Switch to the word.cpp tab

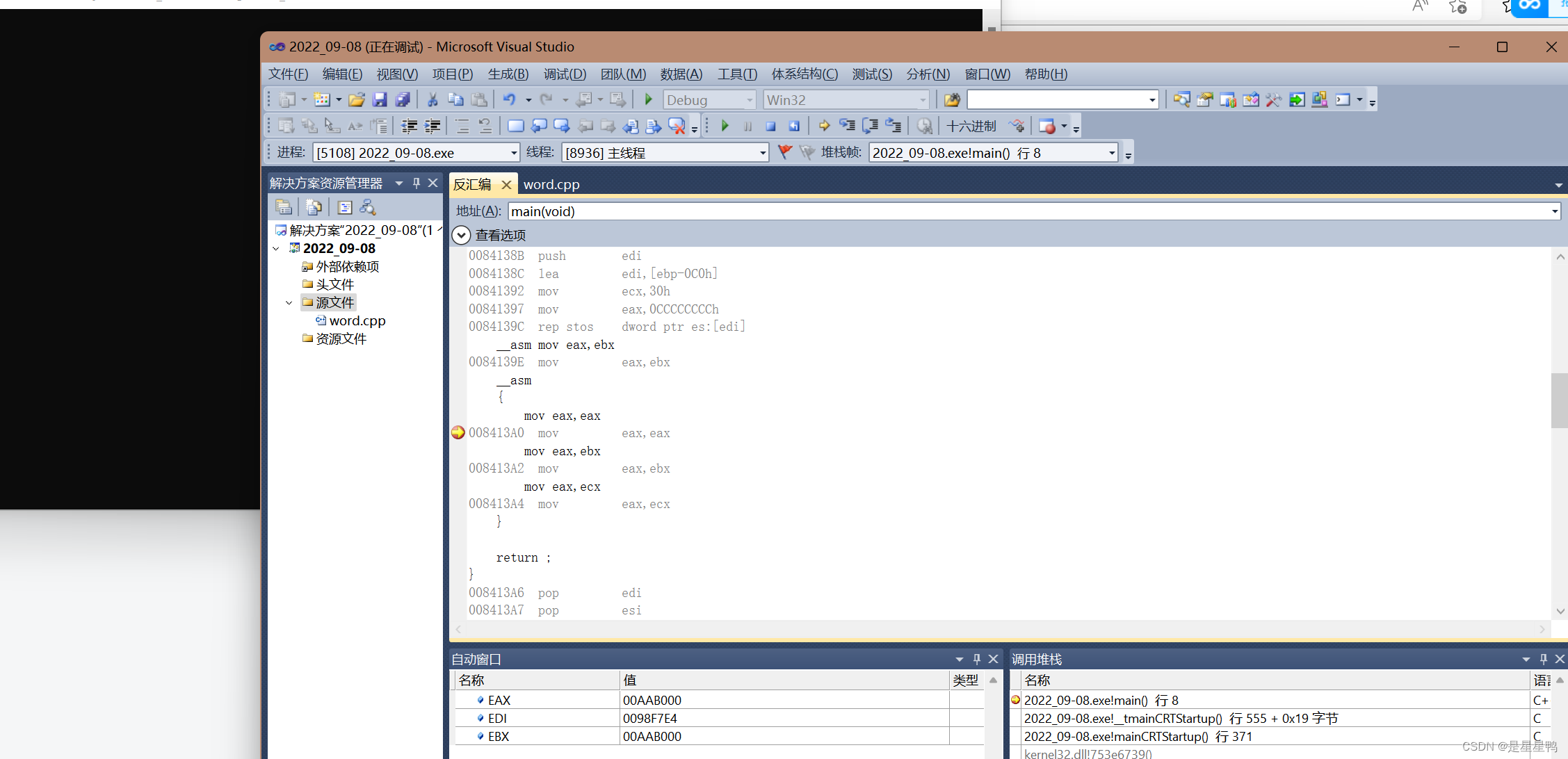tap(551, 184)
